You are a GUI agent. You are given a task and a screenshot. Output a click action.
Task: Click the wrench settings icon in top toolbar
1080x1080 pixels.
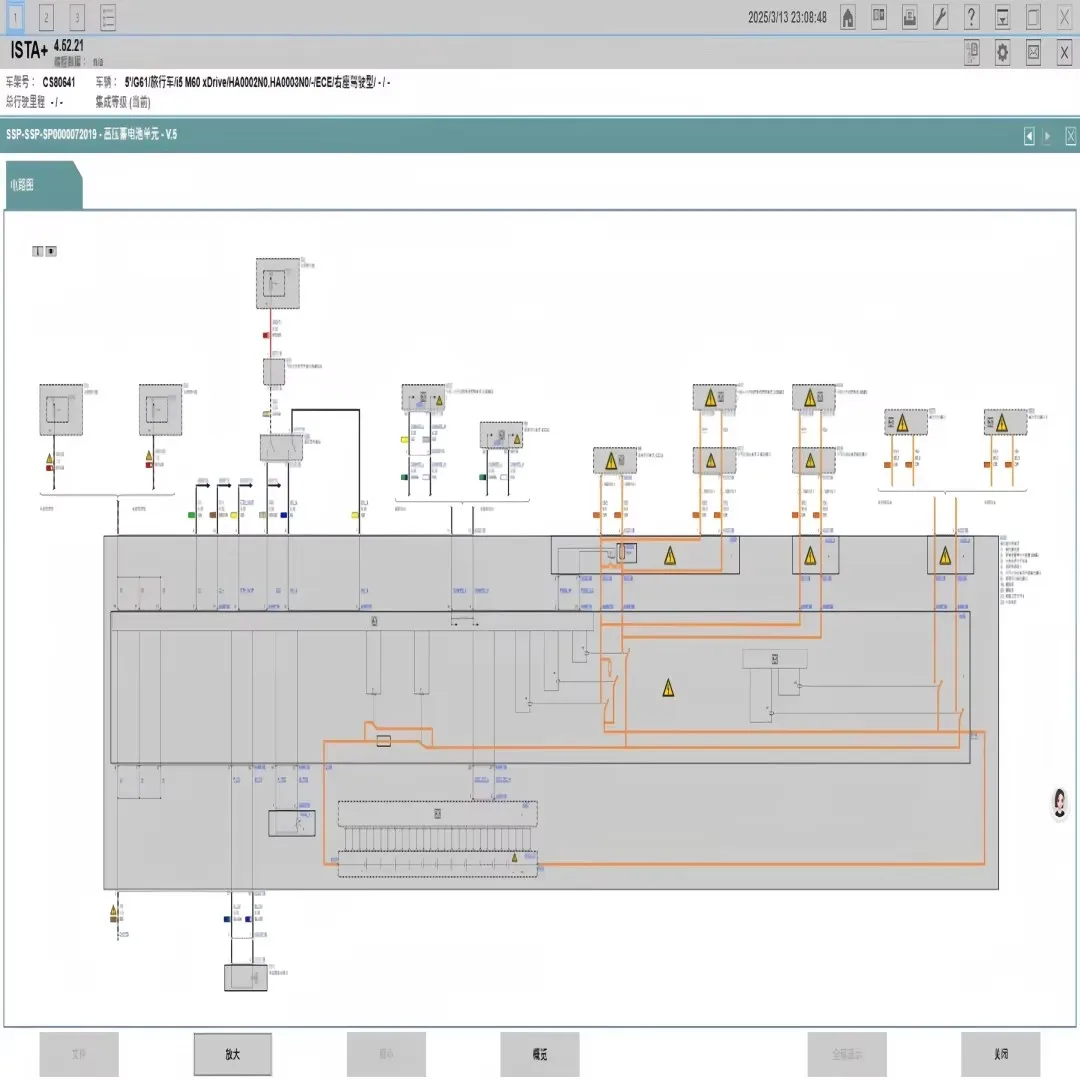pos(940,17)
